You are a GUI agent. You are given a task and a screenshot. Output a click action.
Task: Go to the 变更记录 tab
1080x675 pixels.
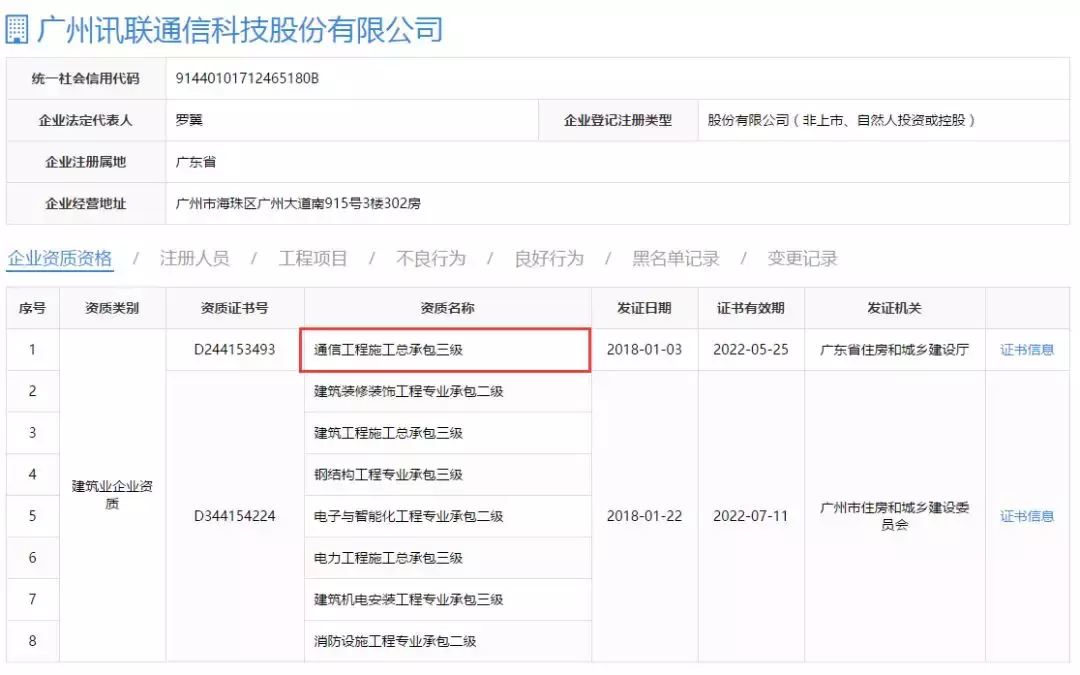802,259
